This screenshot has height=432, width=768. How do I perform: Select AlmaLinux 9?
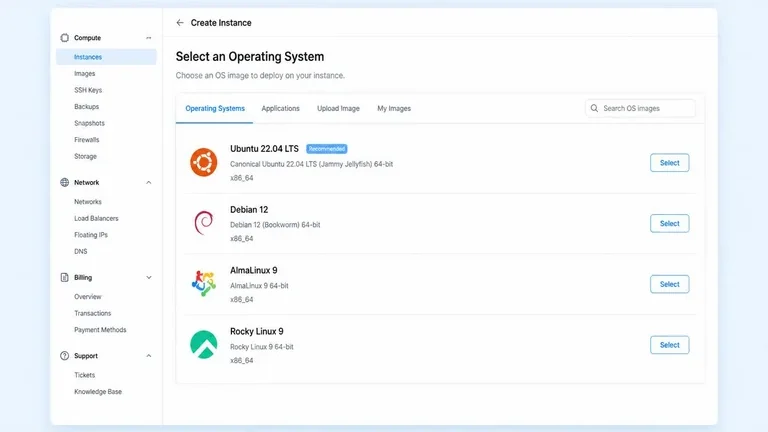click(670, 284)
